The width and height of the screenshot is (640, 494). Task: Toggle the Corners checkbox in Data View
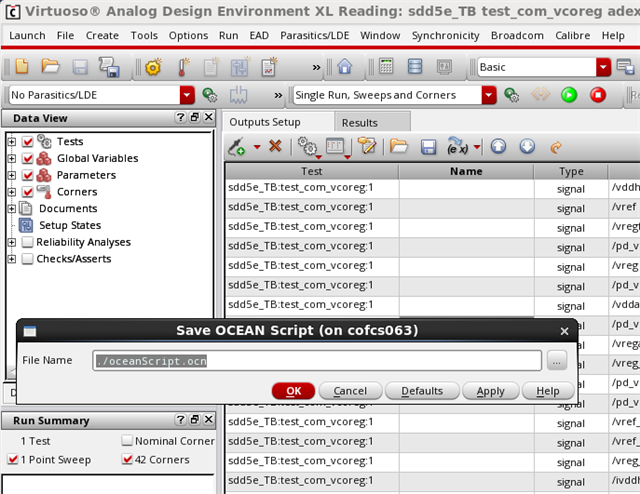click(28, 192)
